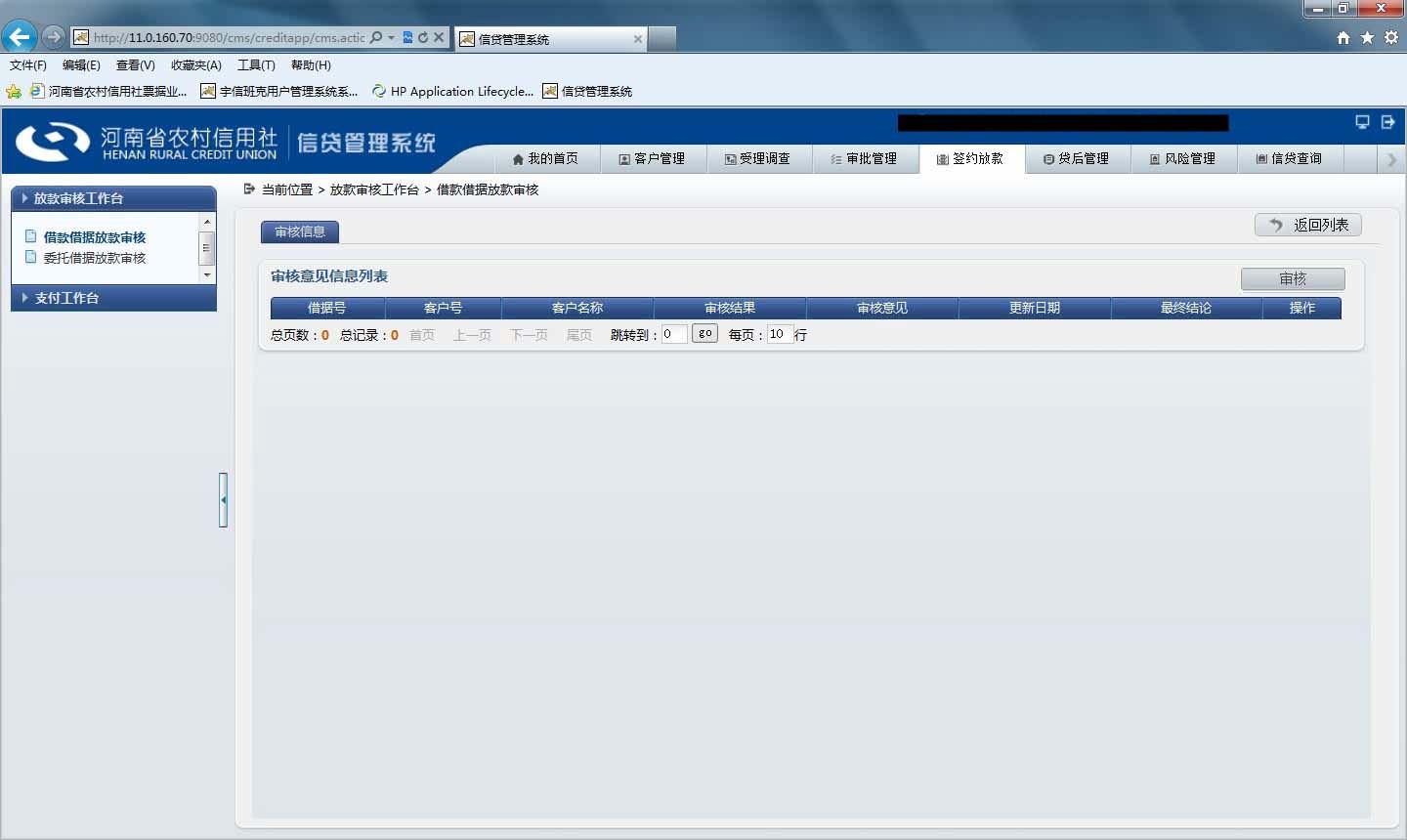
Task: Open HP Application Lifecycle favorites link
Action: coord(452,91)
